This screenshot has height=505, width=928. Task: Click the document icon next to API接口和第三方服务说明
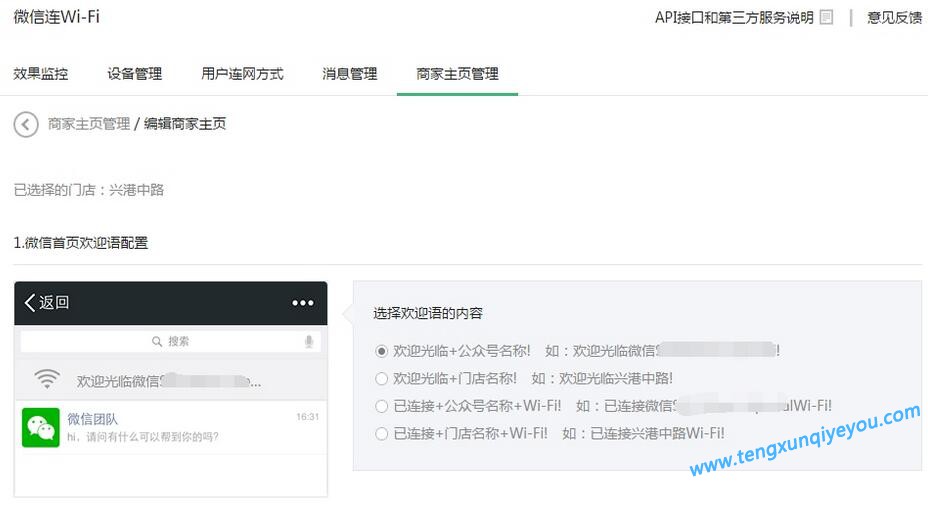point(826,18)
